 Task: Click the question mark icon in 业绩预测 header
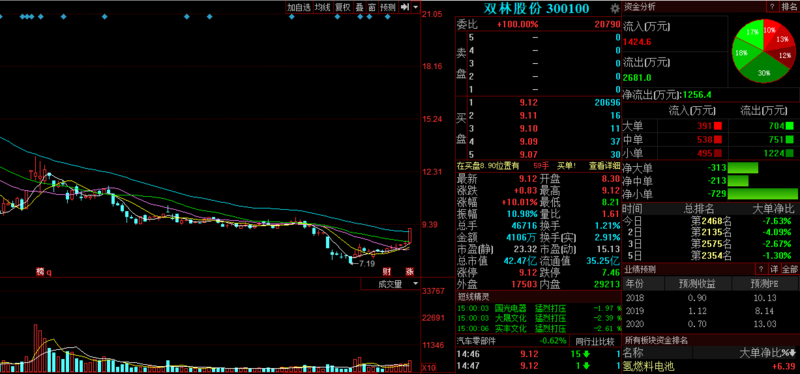(761, 269)
